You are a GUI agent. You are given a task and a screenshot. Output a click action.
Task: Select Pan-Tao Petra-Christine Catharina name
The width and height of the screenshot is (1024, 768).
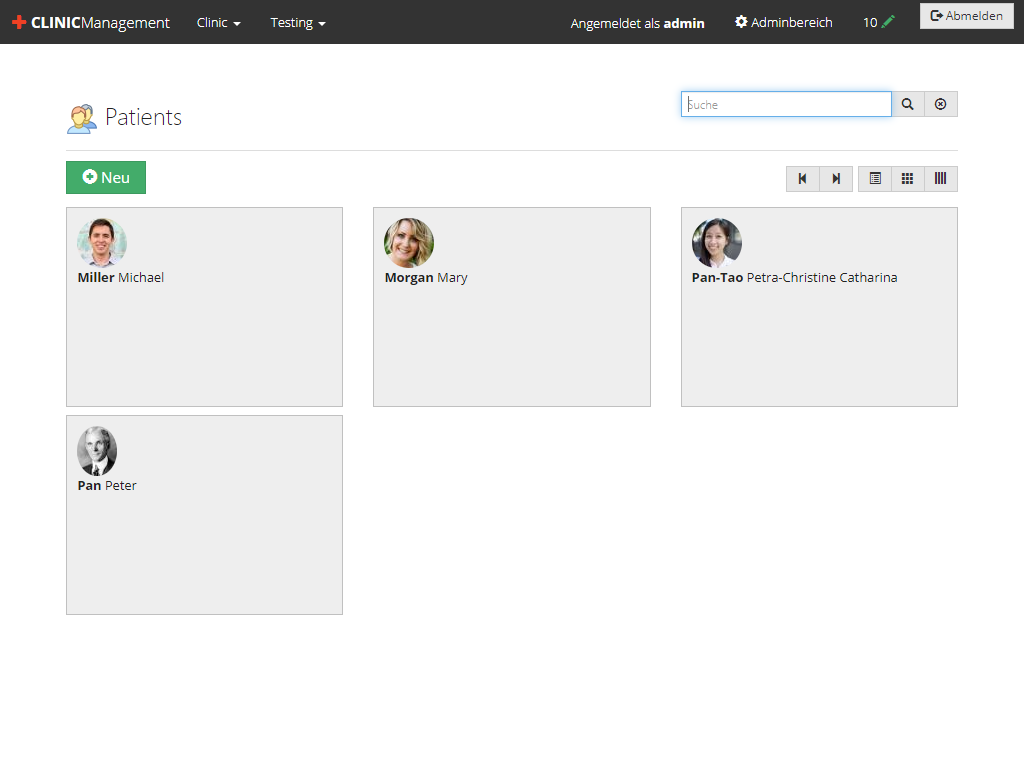[794, 278]
